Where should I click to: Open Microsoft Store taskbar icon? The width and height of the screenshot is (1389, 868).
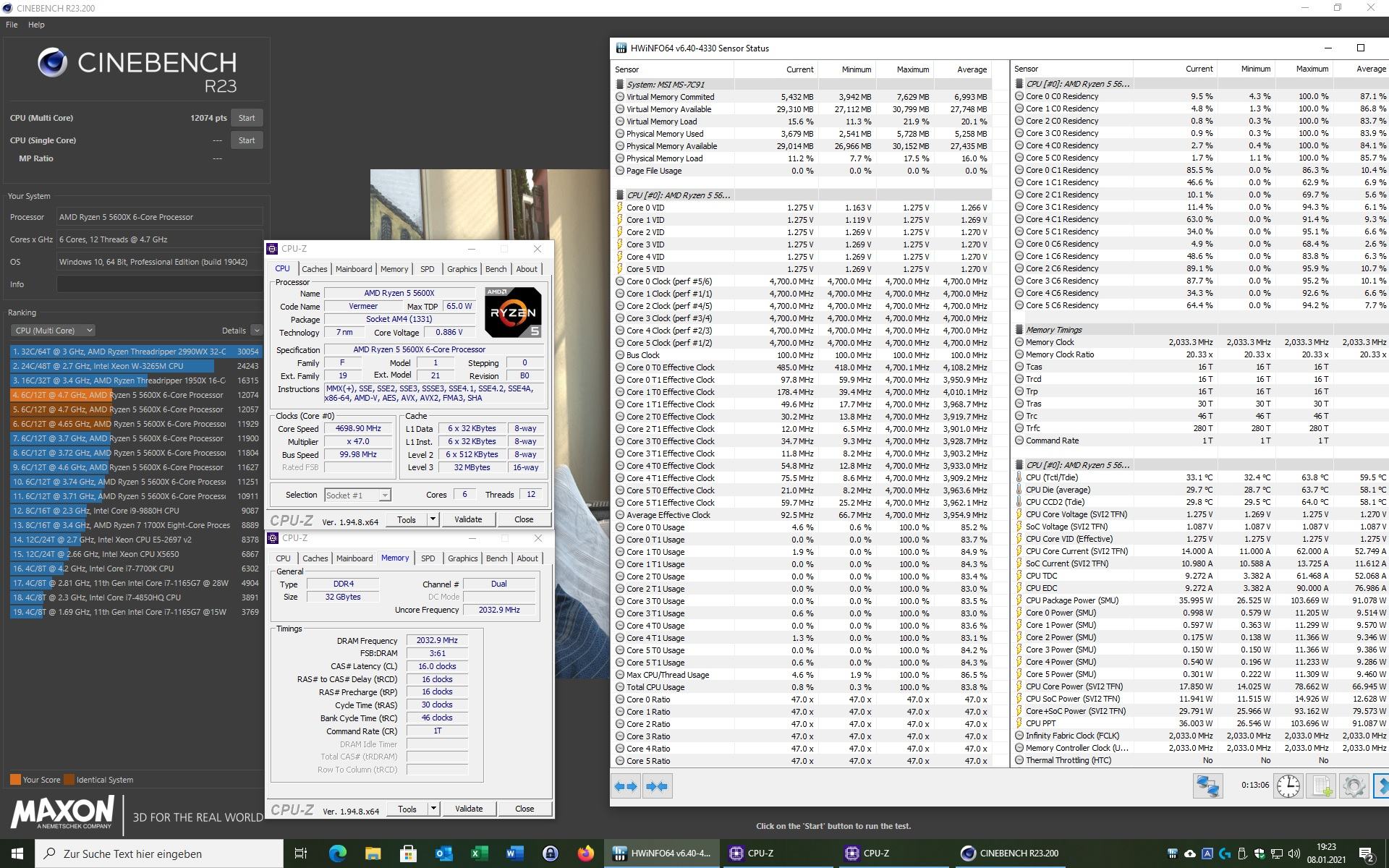[x=408, y=854]
